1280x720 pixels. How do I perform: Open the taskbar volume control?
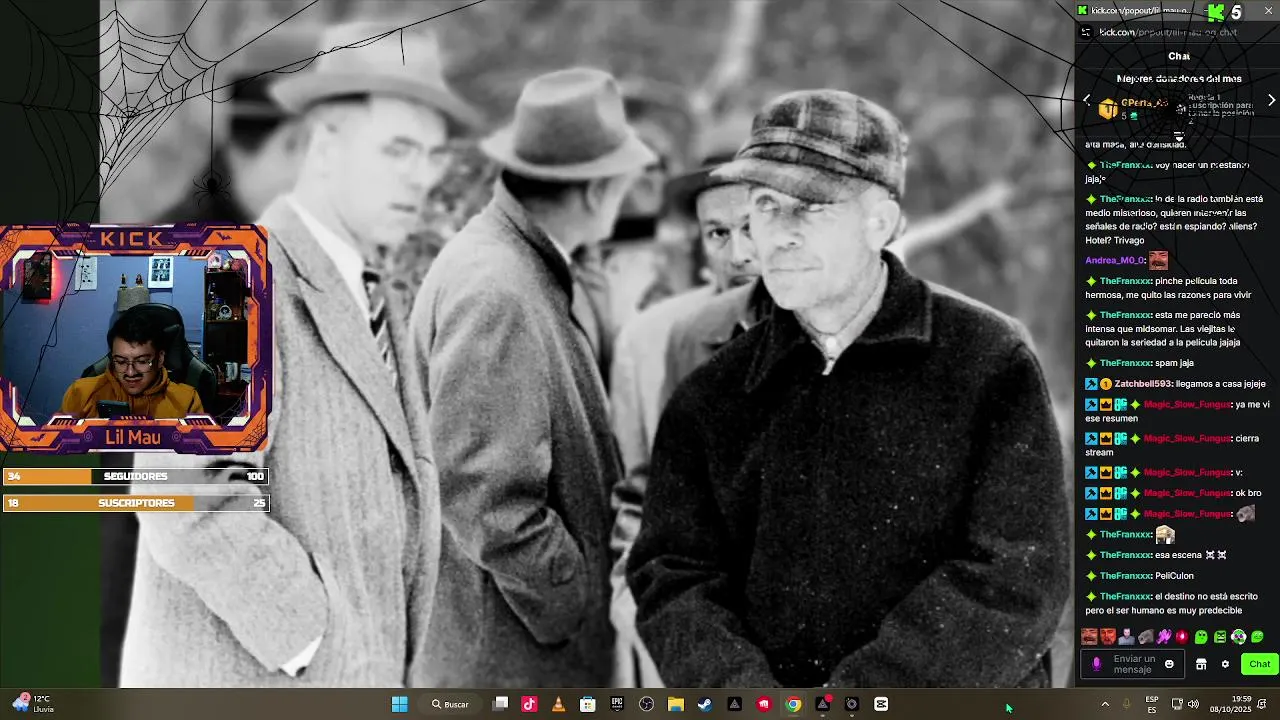tap(1194, 704)
